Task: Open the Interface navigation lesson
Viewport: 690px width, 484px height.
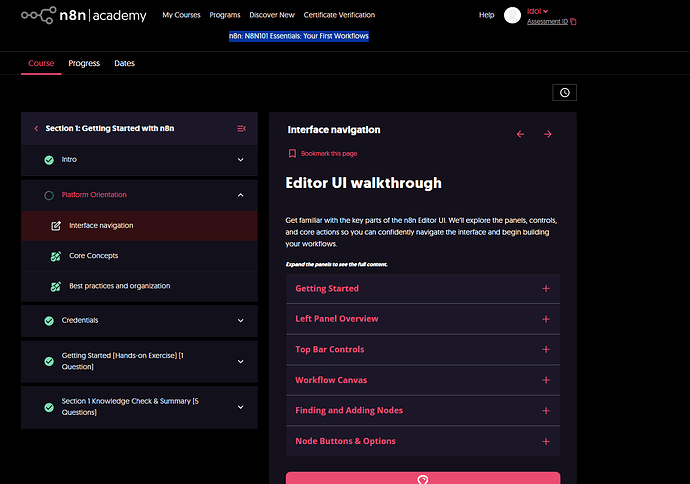Action: click(x=139, y=226)
